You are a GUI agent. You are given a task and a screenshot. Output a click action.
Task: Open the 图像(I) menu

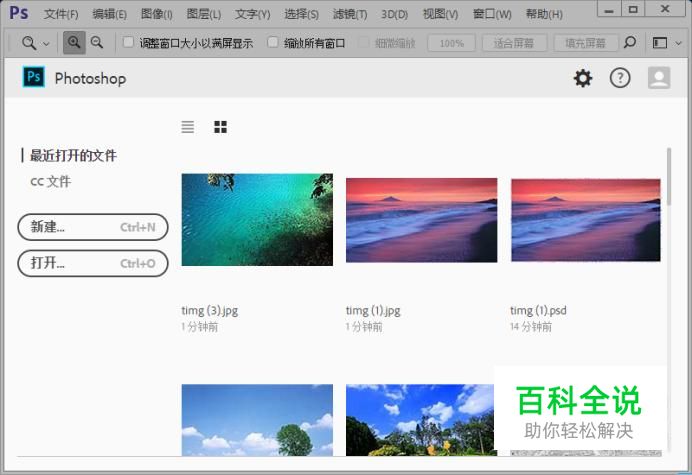156,14
